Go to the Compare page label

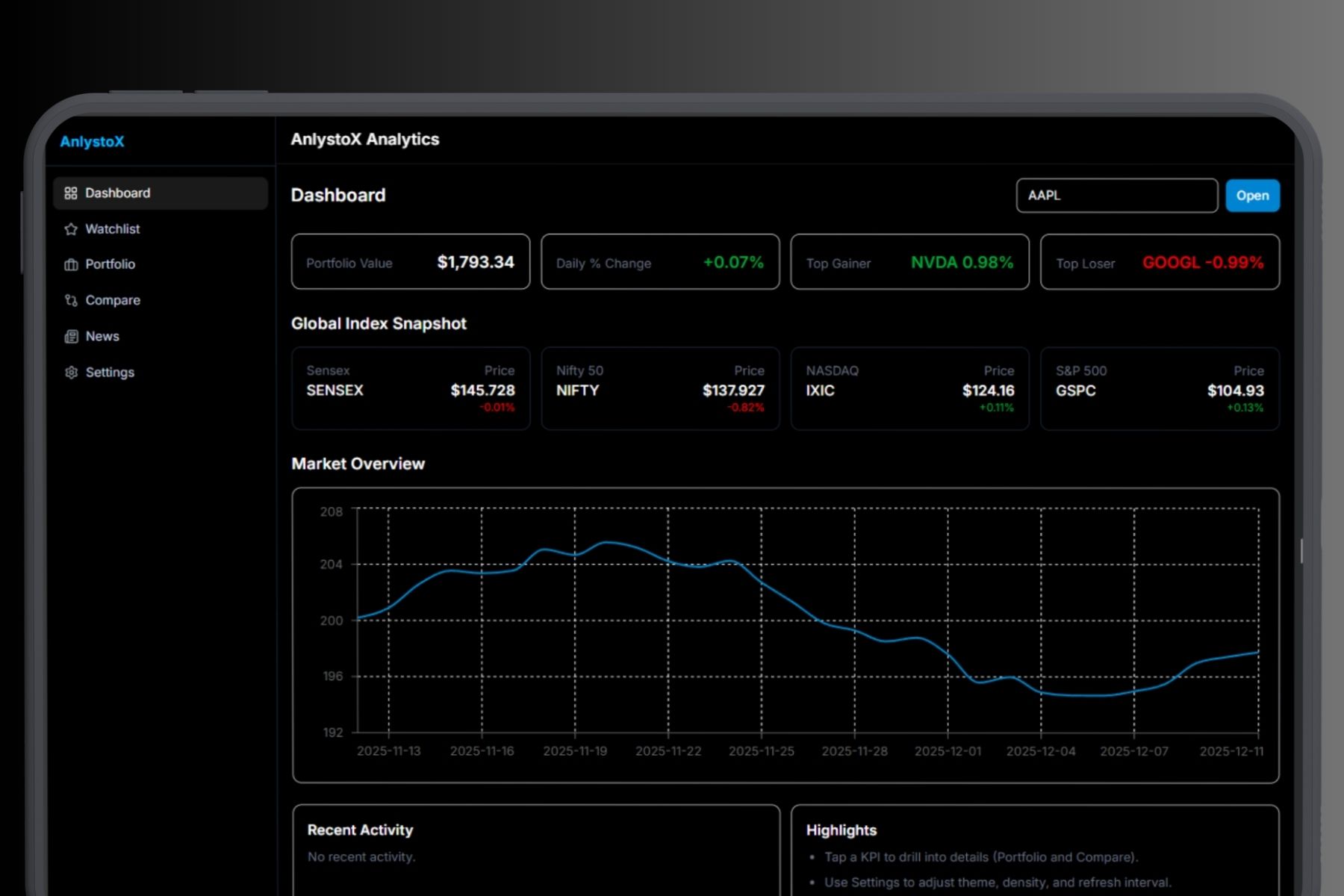point(113,300)
